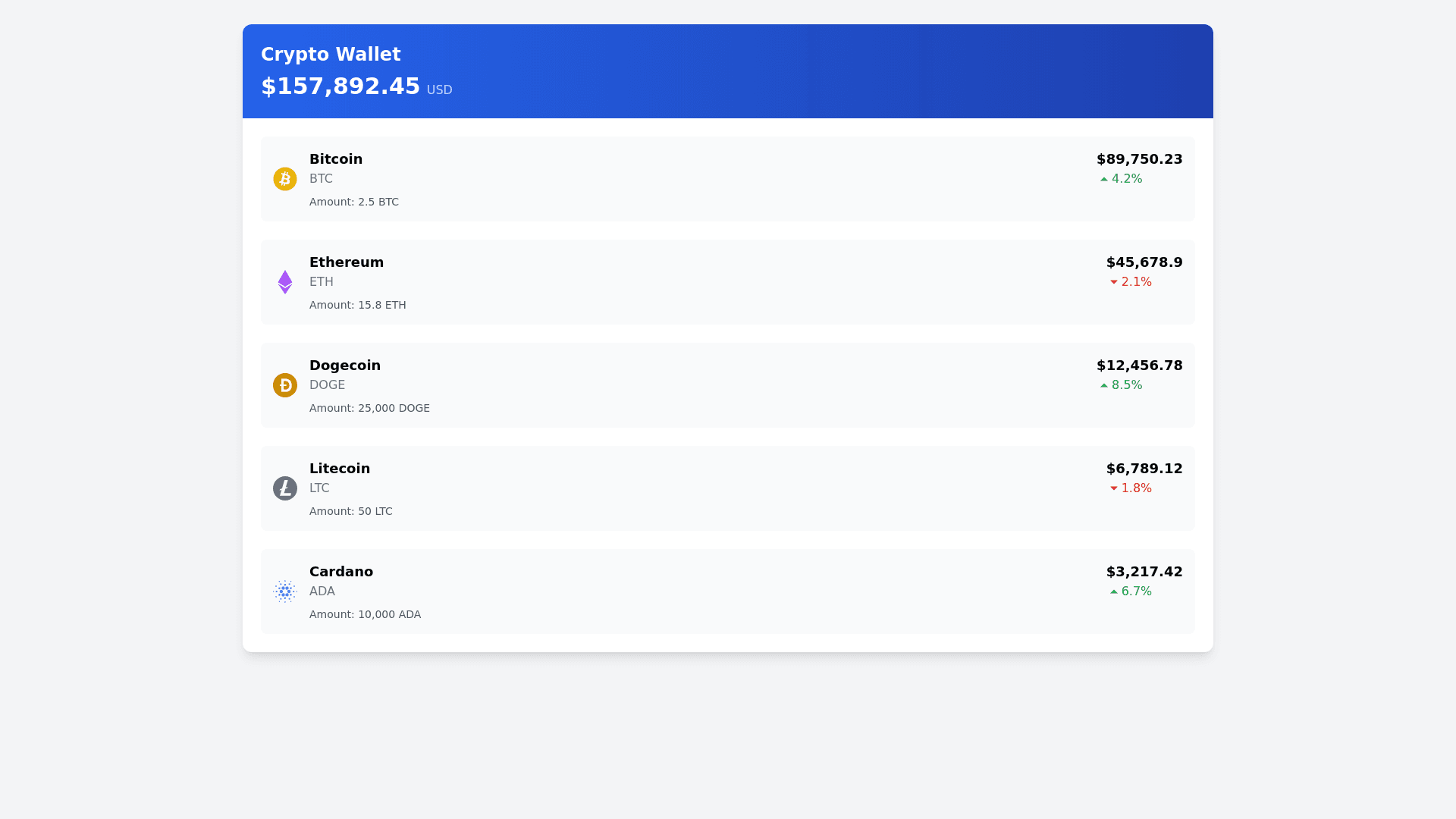The width and height of the screenshot is (1456, 819).
Task: Click green up arrow beside 6.7%
Action: (x=1114, y=591)
